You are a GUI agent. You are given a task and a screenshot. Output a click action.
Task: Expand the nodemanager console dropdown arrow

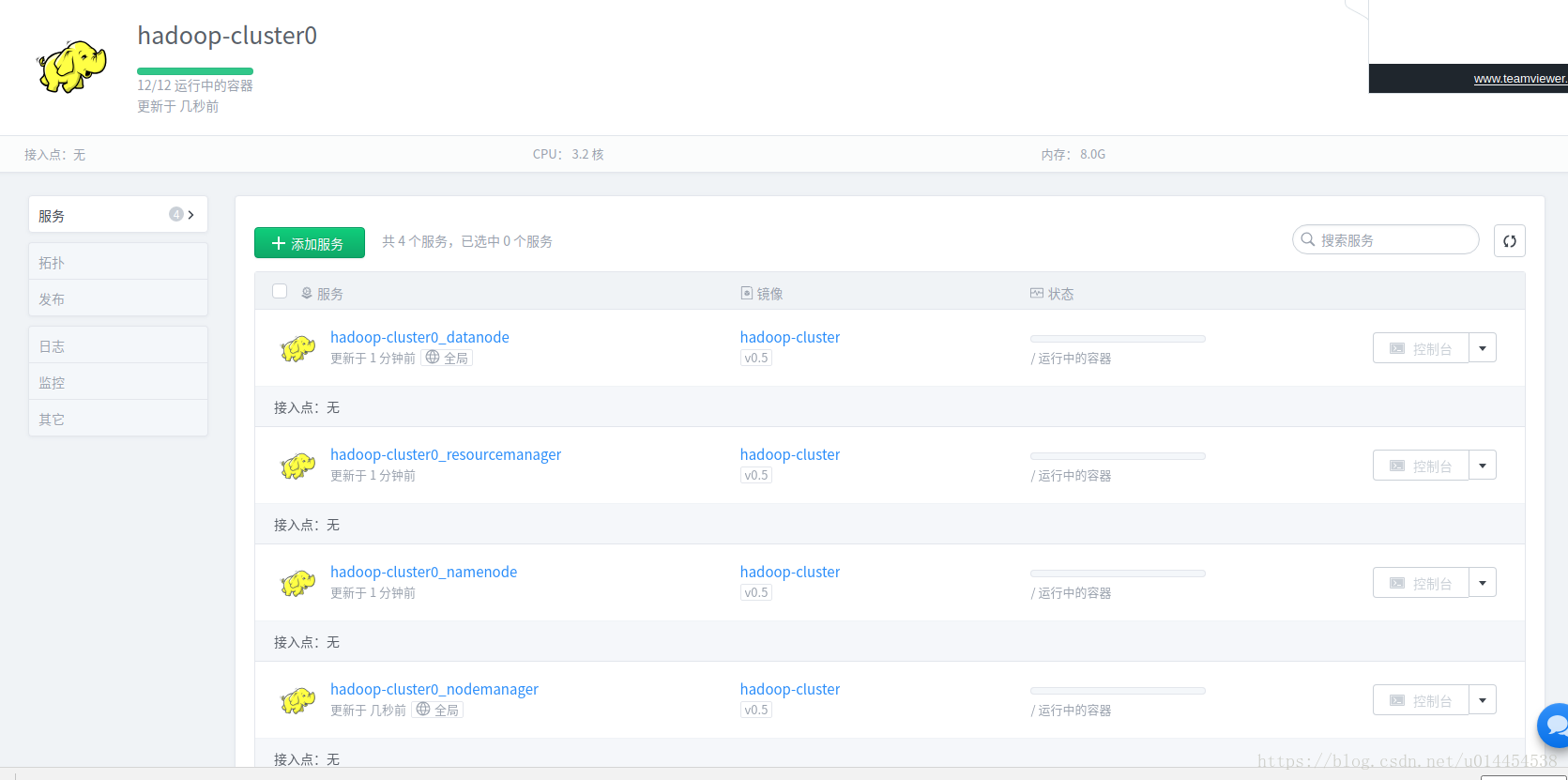(x=1483, y=700)
